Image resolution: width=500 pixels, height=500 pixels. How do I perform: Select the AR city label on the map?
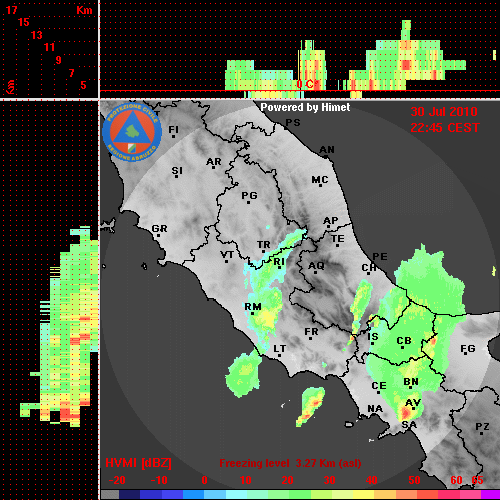coord(214,162)
